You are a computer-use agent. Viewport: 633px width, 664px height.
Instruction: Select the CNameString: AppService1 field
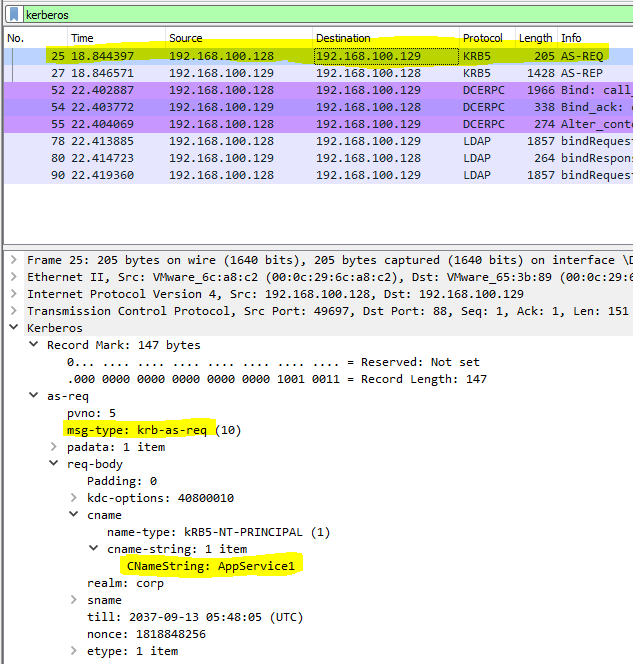[x=214, y=566]
